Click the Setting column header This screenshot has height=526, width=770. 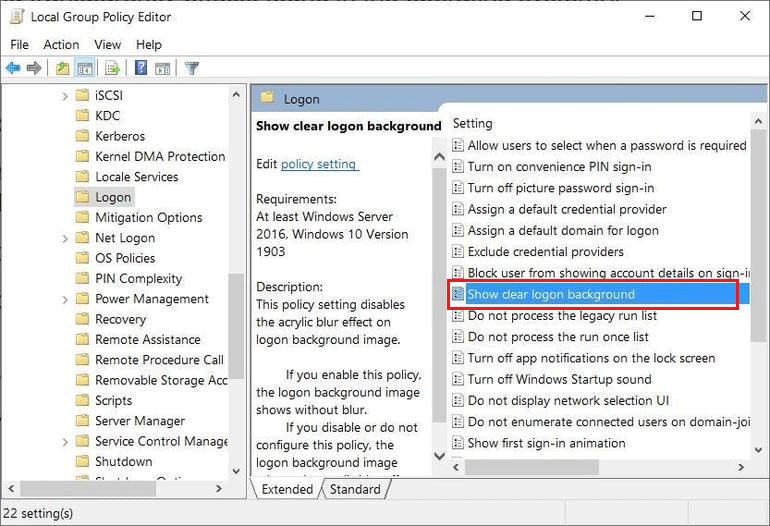click(472, 123)
